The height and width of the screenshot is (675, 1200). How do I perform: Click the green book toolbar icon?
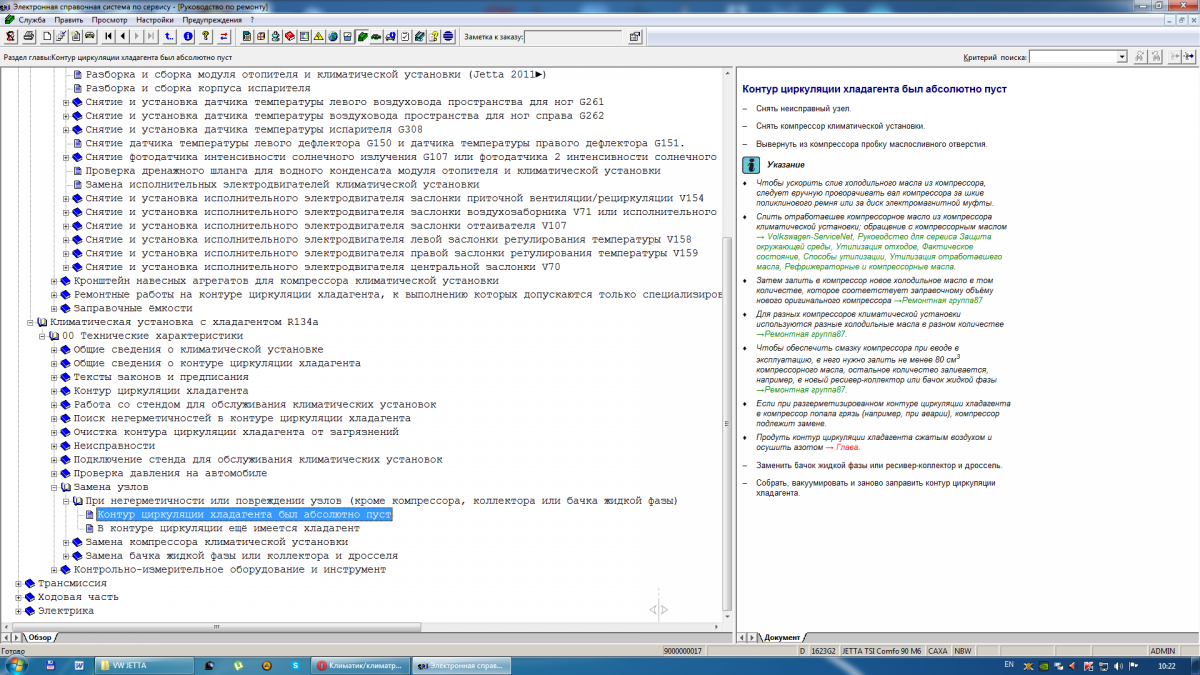(361, 37)
